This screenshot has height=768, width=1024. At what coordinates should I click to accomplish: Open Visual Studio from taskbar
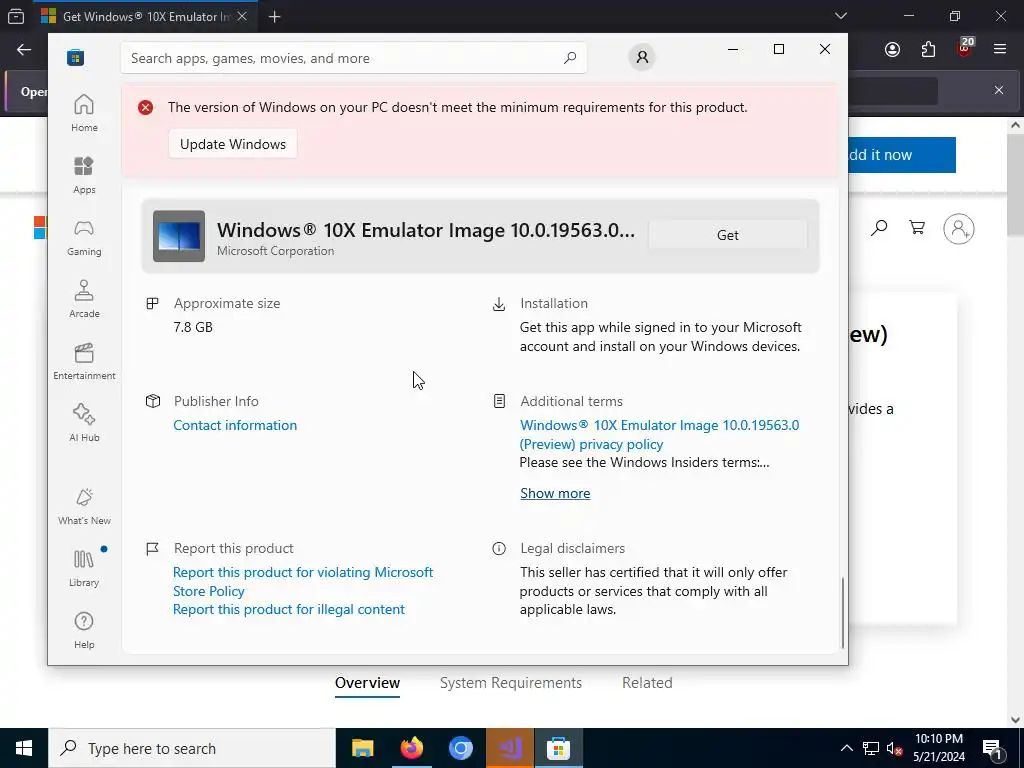coord(510,748)
